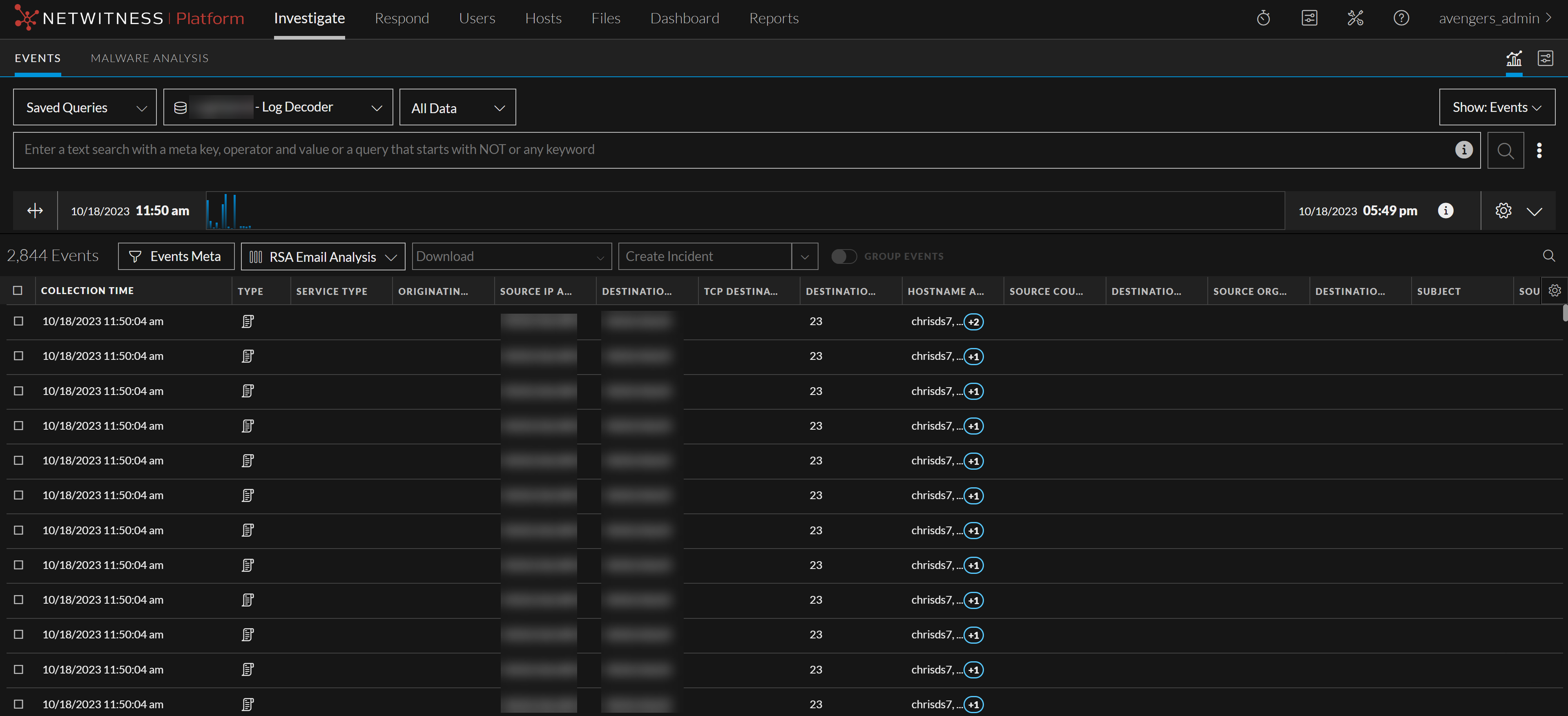This screenshot has height=716, width=1568.
Task: Click the time range gear settings icon
Action: click(x=1503, y=211)
